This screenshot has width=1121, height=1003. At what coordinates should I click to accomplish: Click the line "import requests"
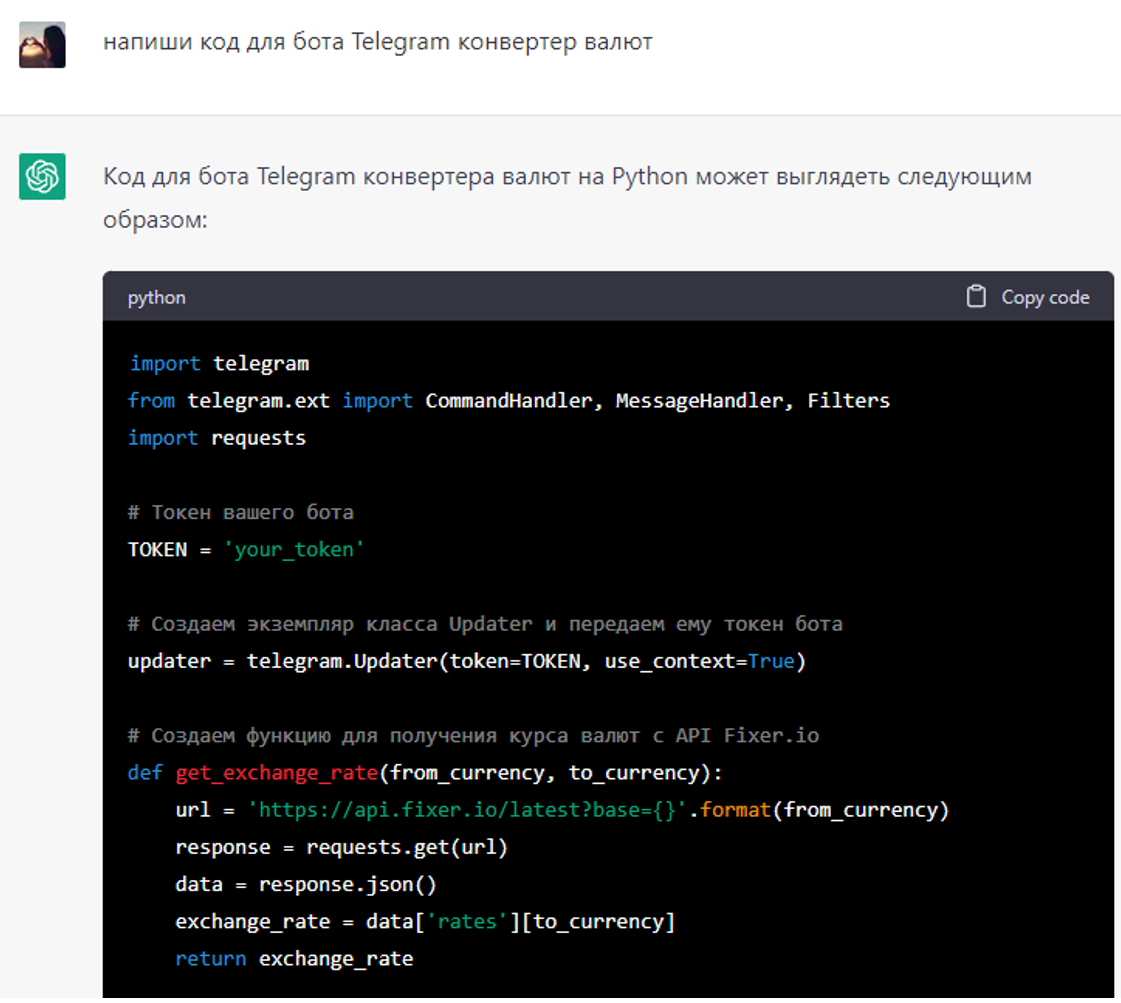point(217,438)
